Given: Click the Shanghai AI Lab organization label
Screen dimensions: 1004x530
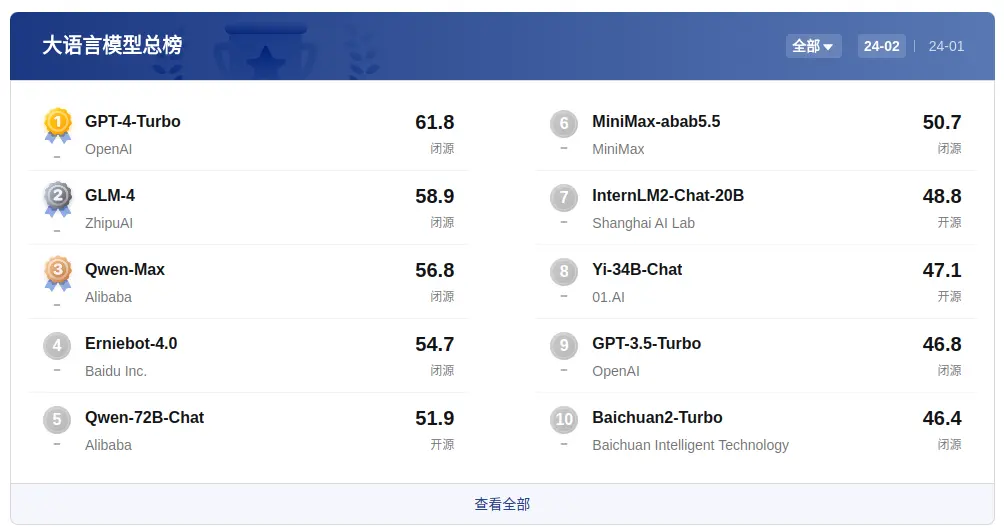Looking at the screenshot, I should (x=644, y=223).
